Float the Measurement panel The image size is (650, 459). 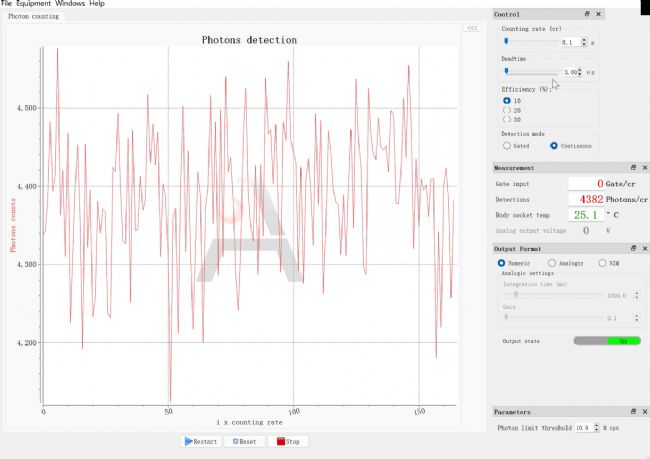(x=633, y=168)
